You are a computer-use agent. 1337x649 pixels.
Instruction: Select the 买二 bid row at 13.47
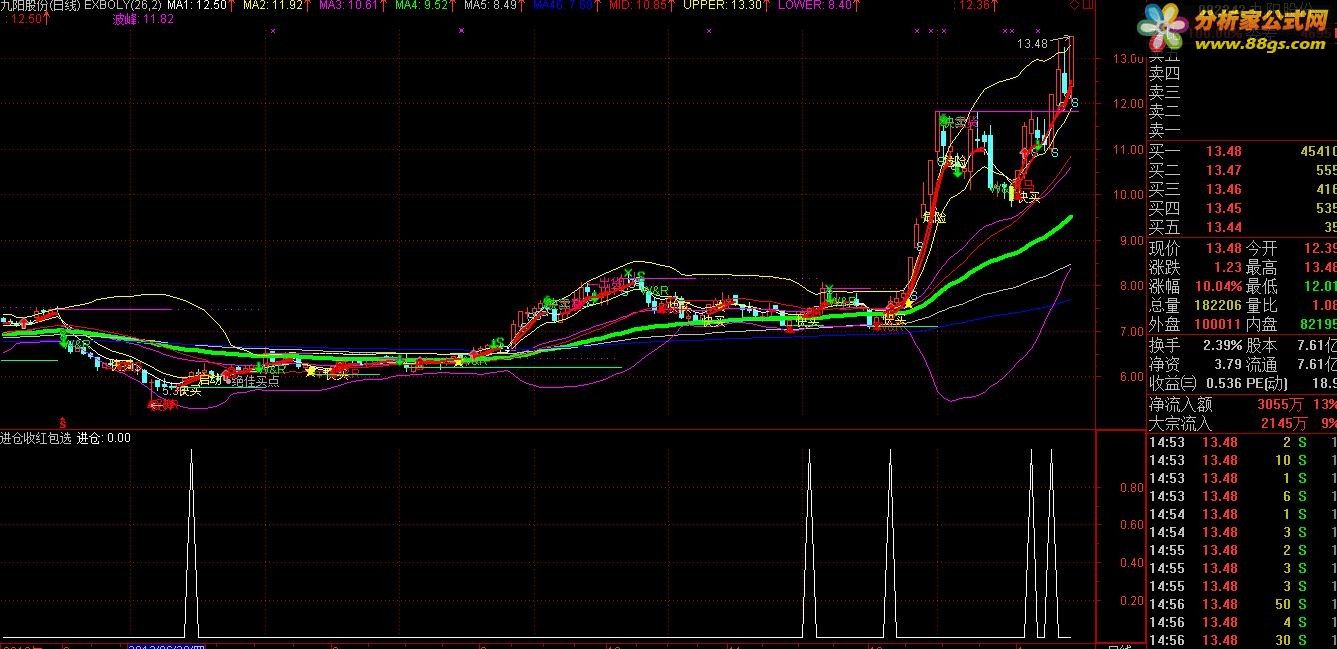coord(1242,171)
